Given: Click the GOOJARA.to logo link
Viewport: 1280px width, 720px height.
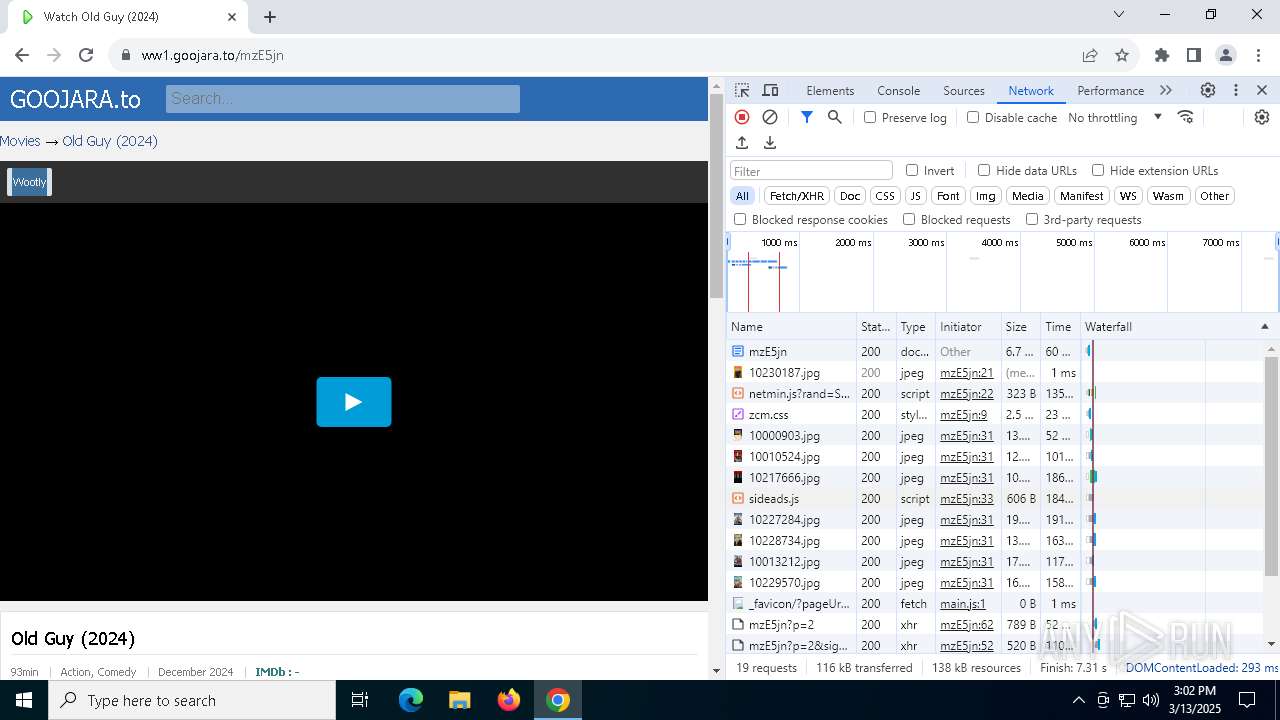Looking at the screenshot, I should coord(75,99).
